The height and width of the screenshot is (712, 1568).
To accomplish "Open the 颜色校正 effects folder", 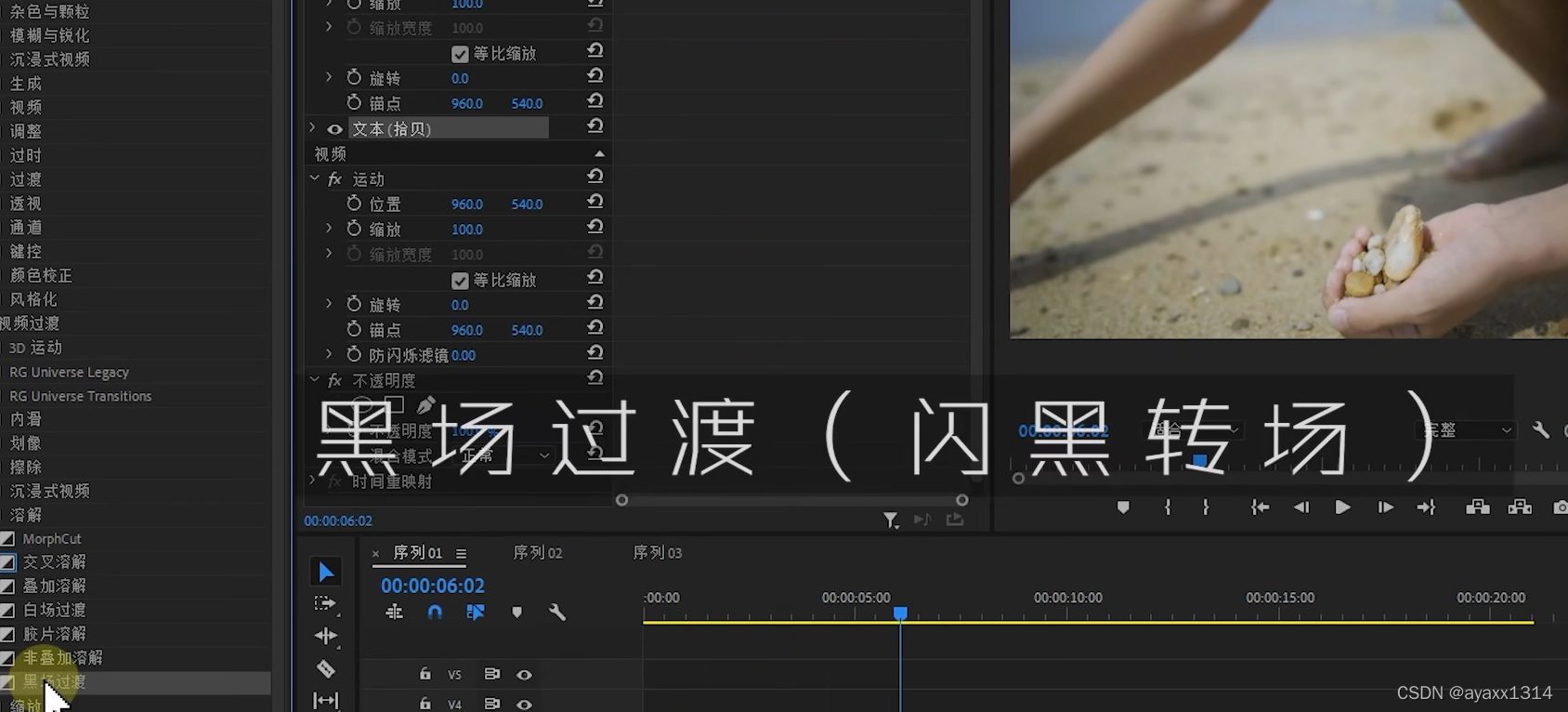I will pos(41,275).
